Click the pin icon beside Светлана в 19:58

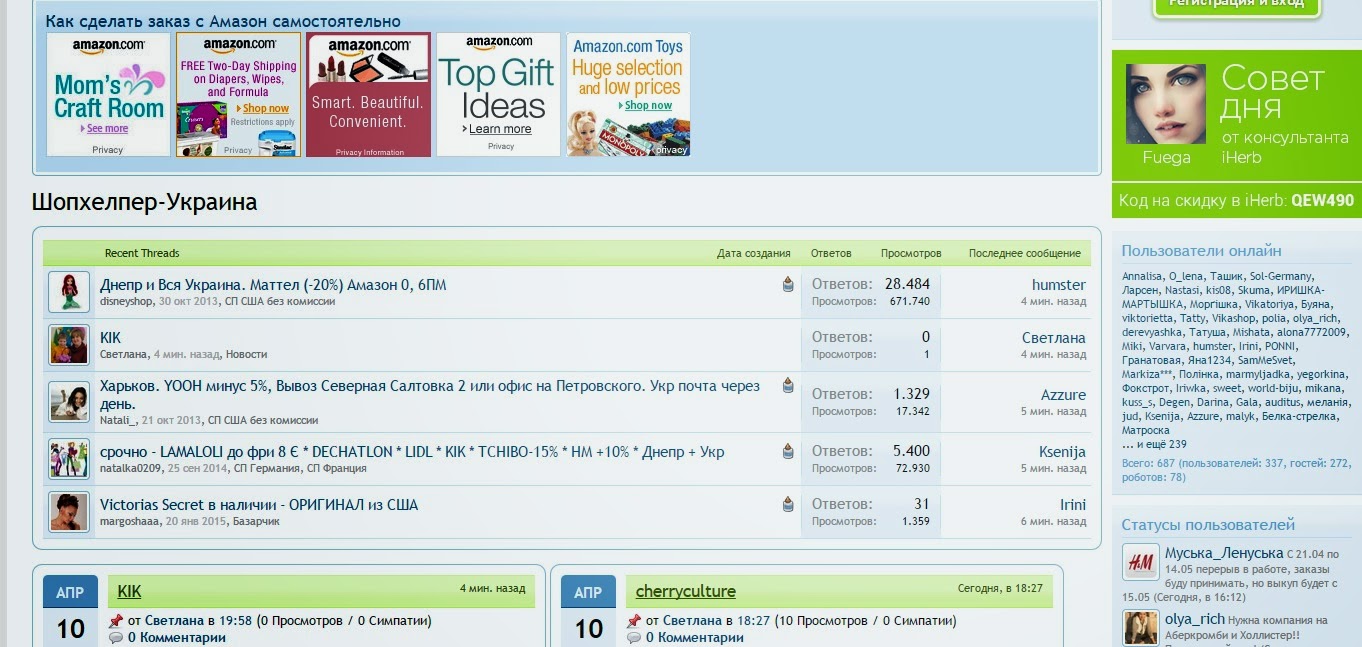[116, 621]
